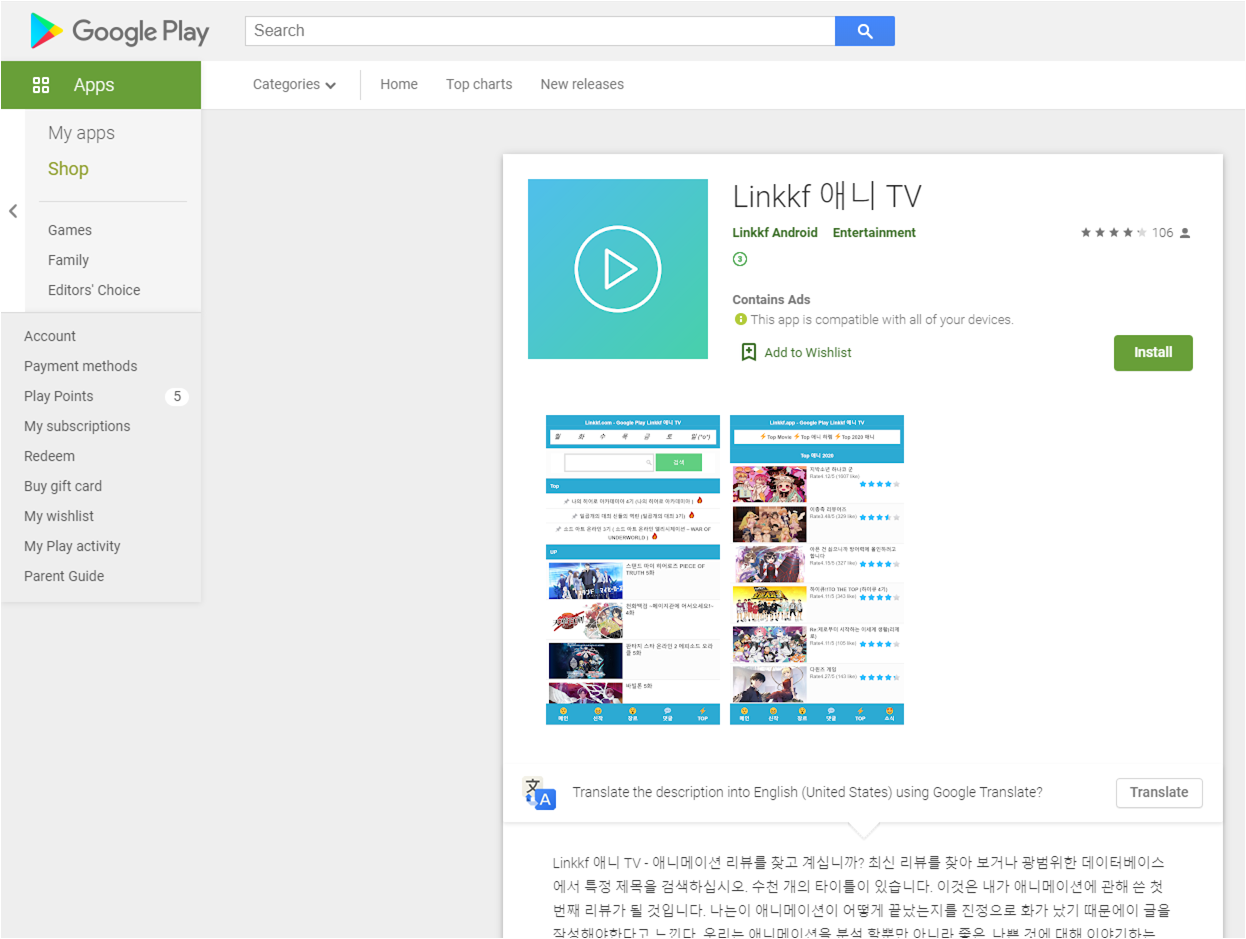Click the content rating 3 badge
Screen dimensions: 1246x939
tap(740, 259)
